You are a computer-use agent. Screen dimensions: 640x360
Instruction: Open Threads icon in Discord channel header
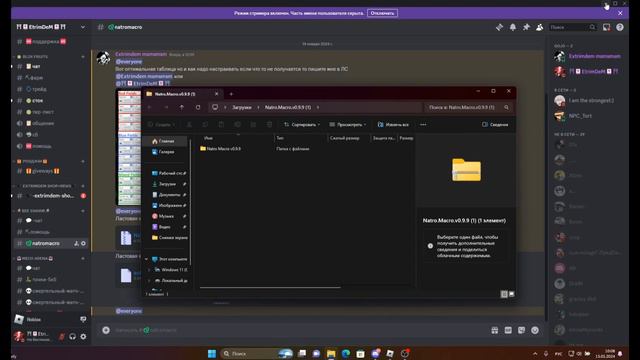pyautogui.click(x=499, y=27)
